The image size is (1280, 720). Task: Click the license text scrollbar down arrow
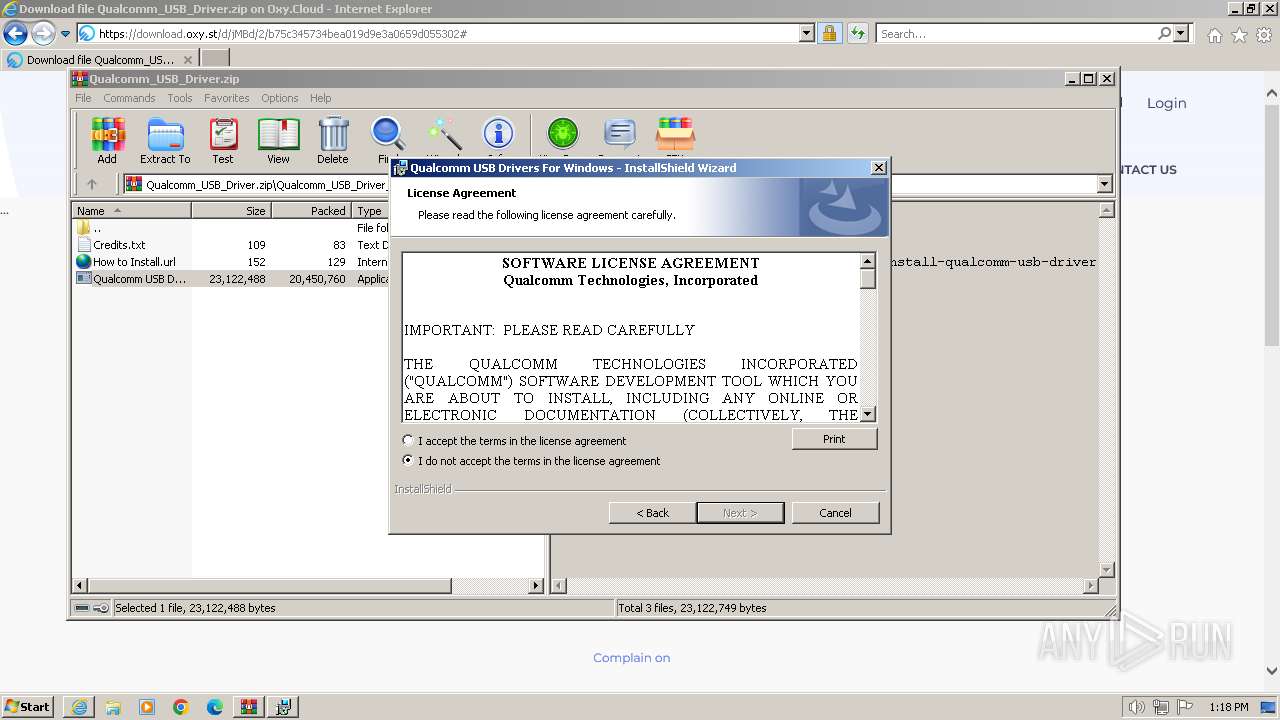pyautogui.click(x=868, y=414)
